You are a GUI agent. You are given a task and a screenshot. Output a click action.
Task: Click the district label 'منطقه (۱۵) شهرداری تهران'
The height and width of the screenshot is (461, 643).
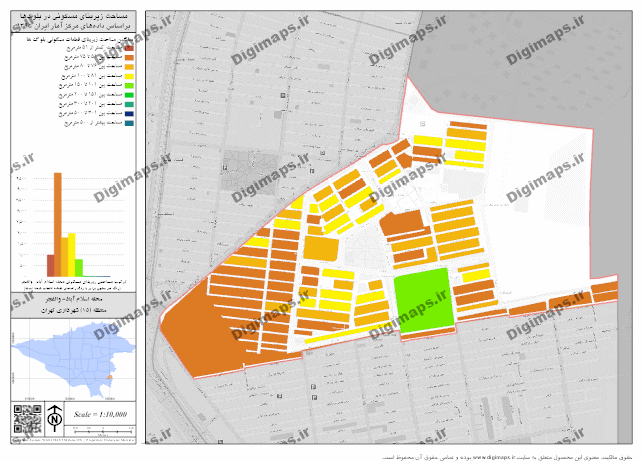pos(73,310)
